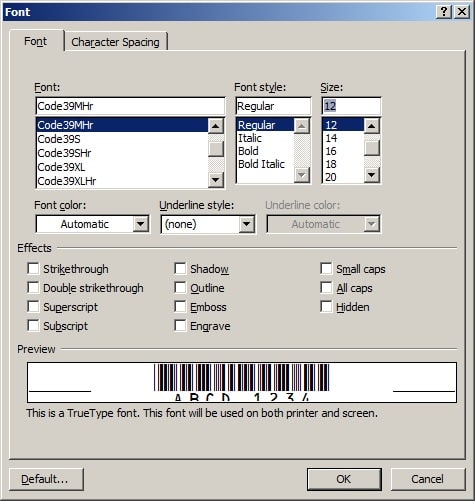Image resolution: width=475 pixels, height=501 pixels.
Task: Click the Default... button
Action: coord(46,479)
